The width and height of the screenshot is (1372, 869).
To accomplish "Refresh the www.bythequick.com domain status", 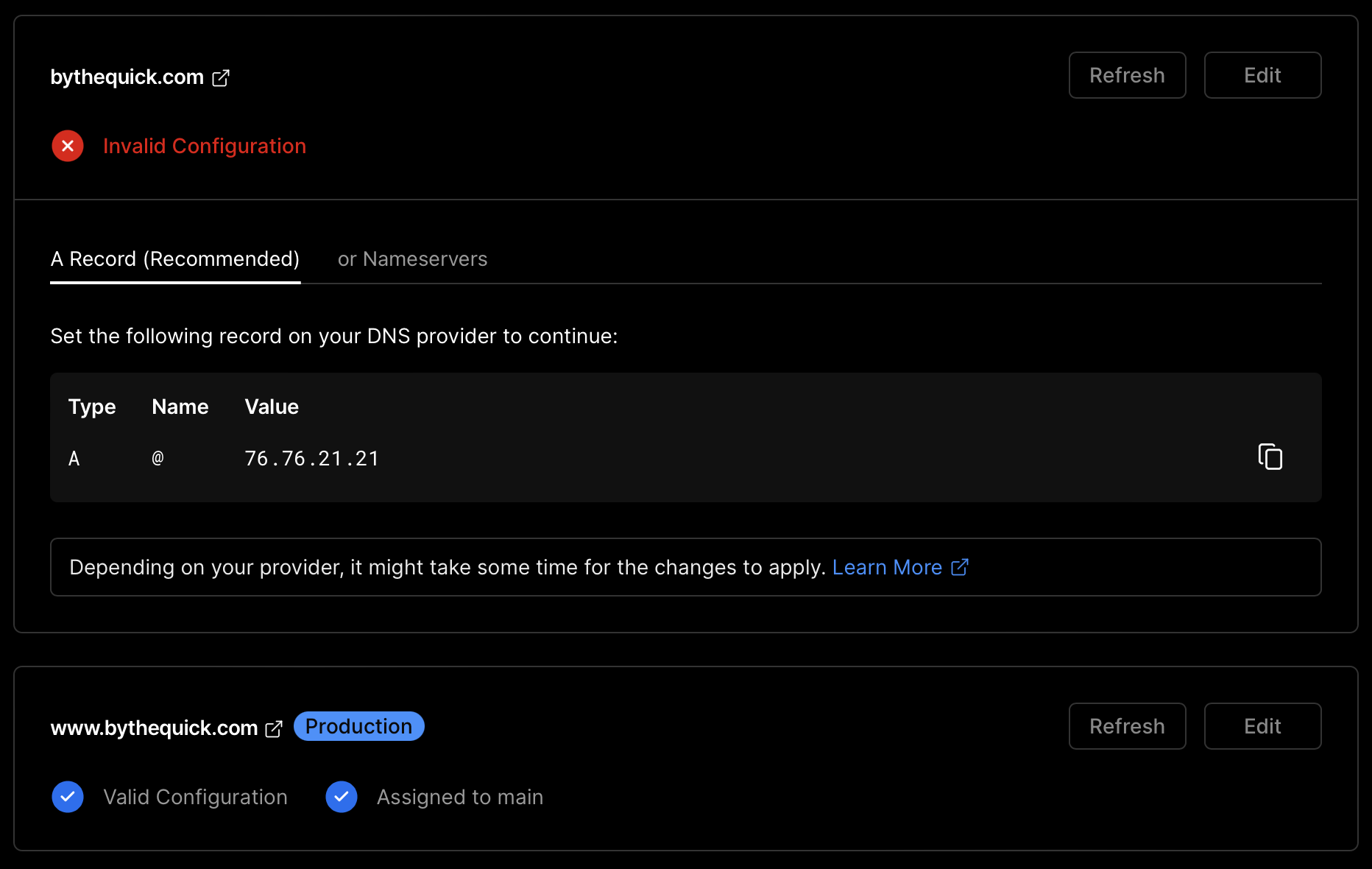I will click(1128, 726).
